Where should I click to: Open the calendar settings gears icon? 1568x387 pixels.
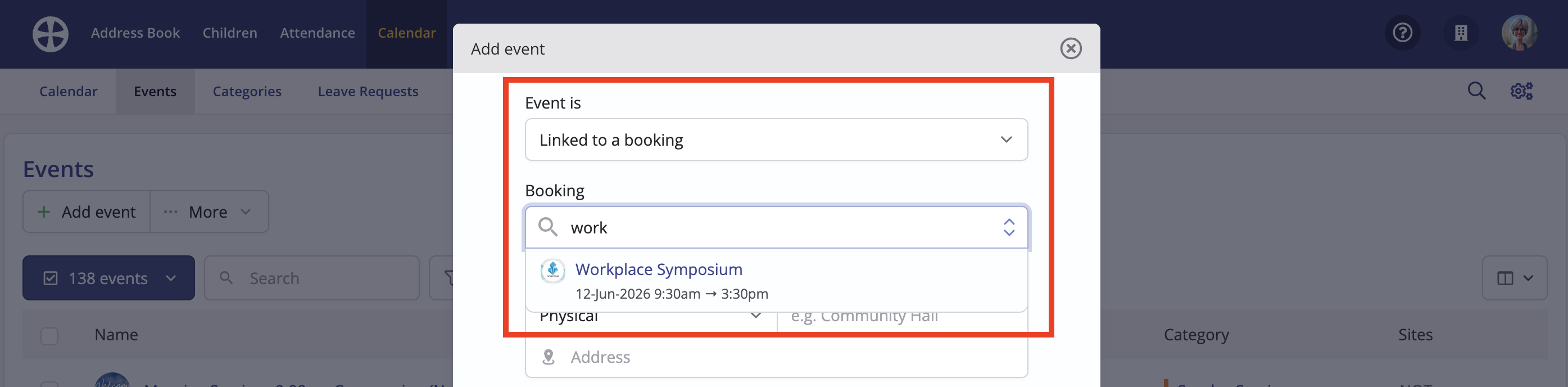1521,92
